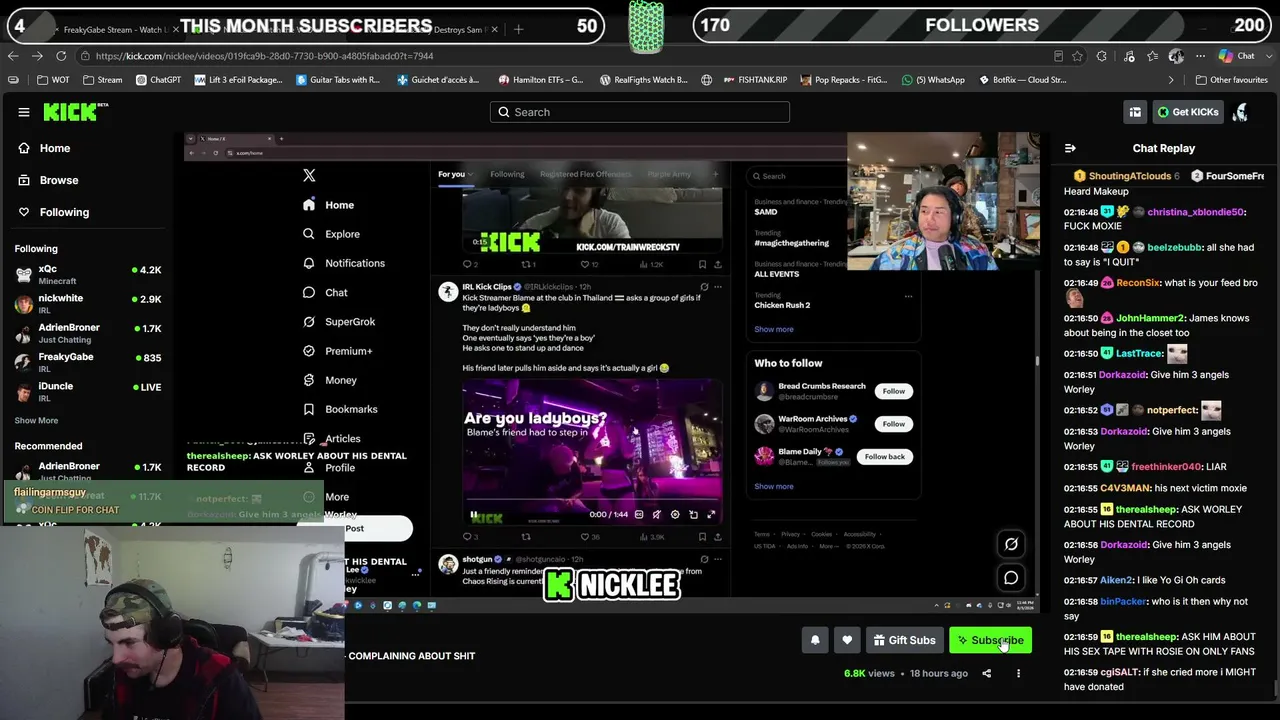Open the Browse icon in the Kick sidebar
The height and width of the screenshot is (720, 1280).
click(24, 180)
